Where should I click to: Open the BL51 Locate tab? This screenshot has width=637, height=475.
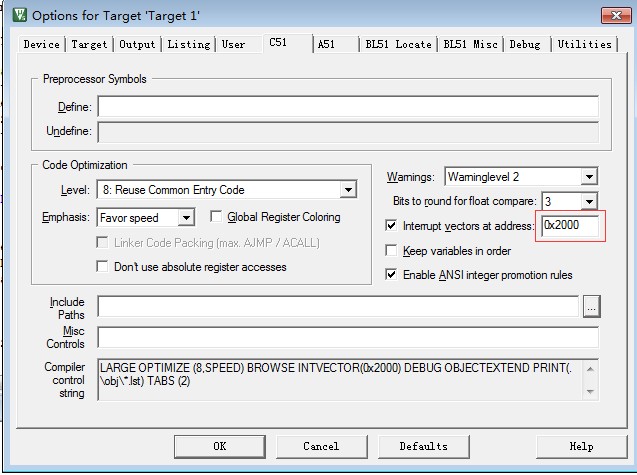tap(398, 44)
